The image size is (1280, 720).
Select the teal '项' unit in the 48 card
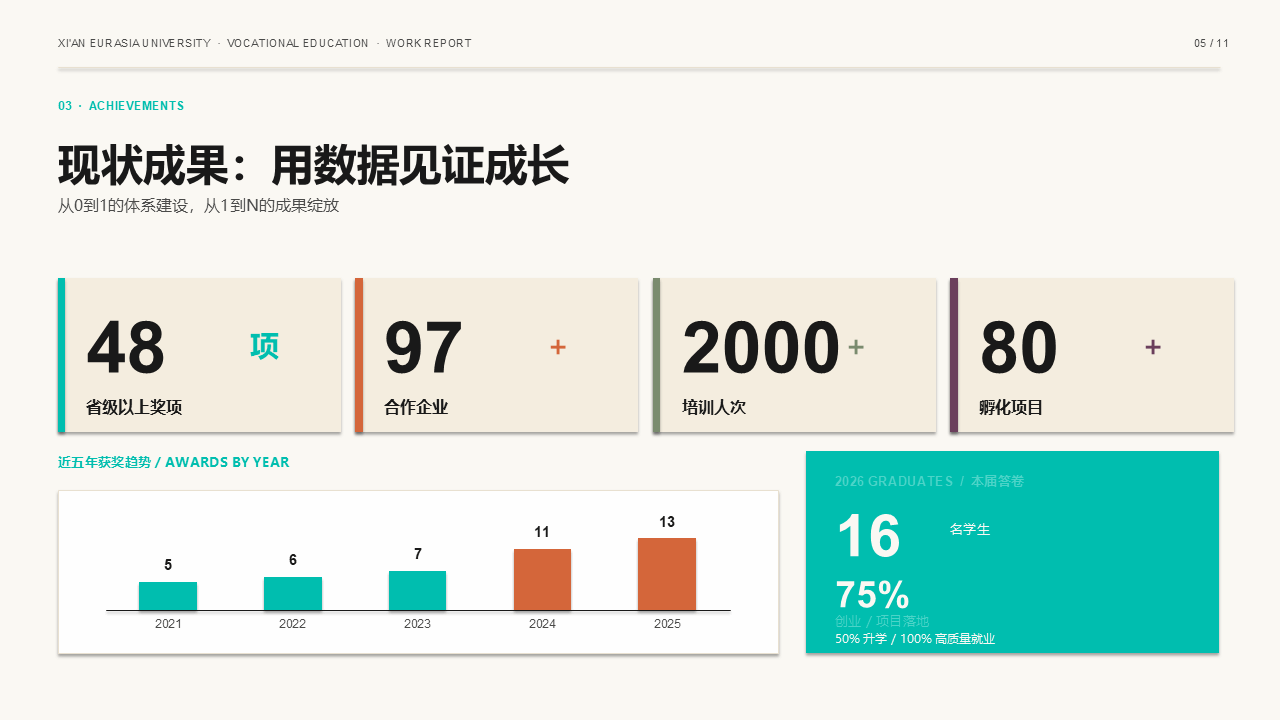pos(264,347)
